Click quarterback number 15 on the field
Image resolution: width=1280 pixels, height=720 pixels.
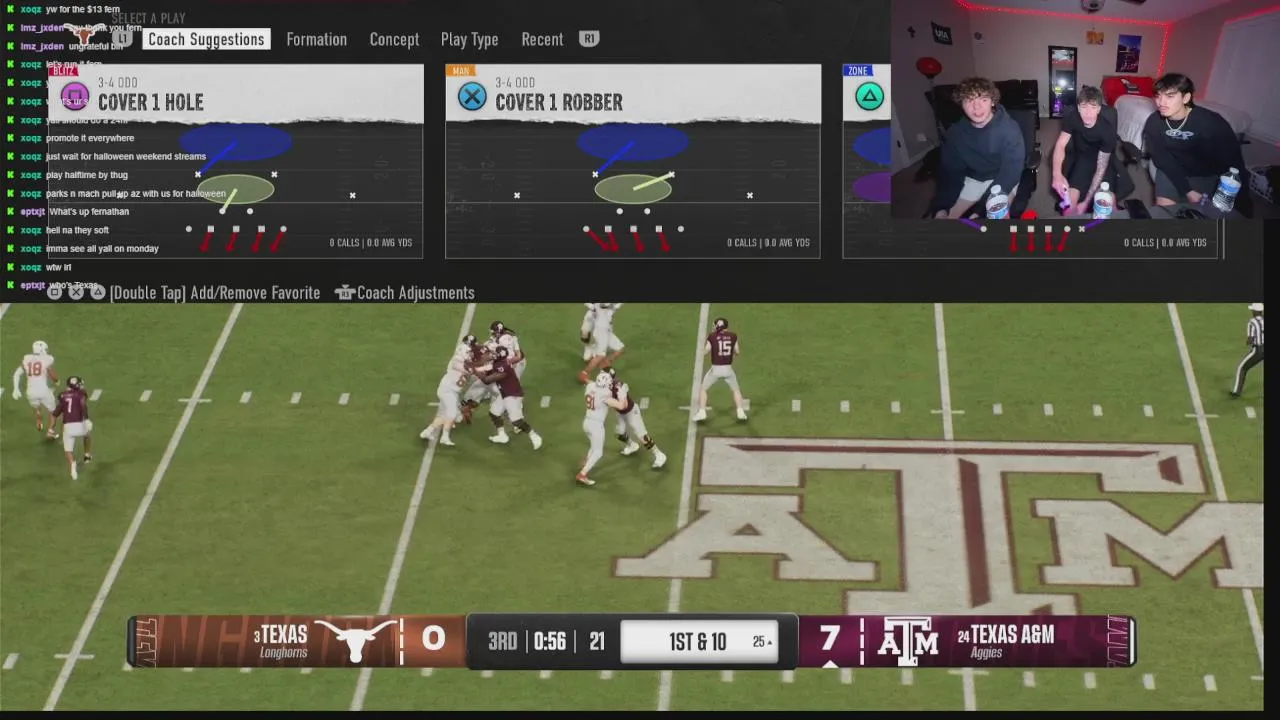pos(721,368)
